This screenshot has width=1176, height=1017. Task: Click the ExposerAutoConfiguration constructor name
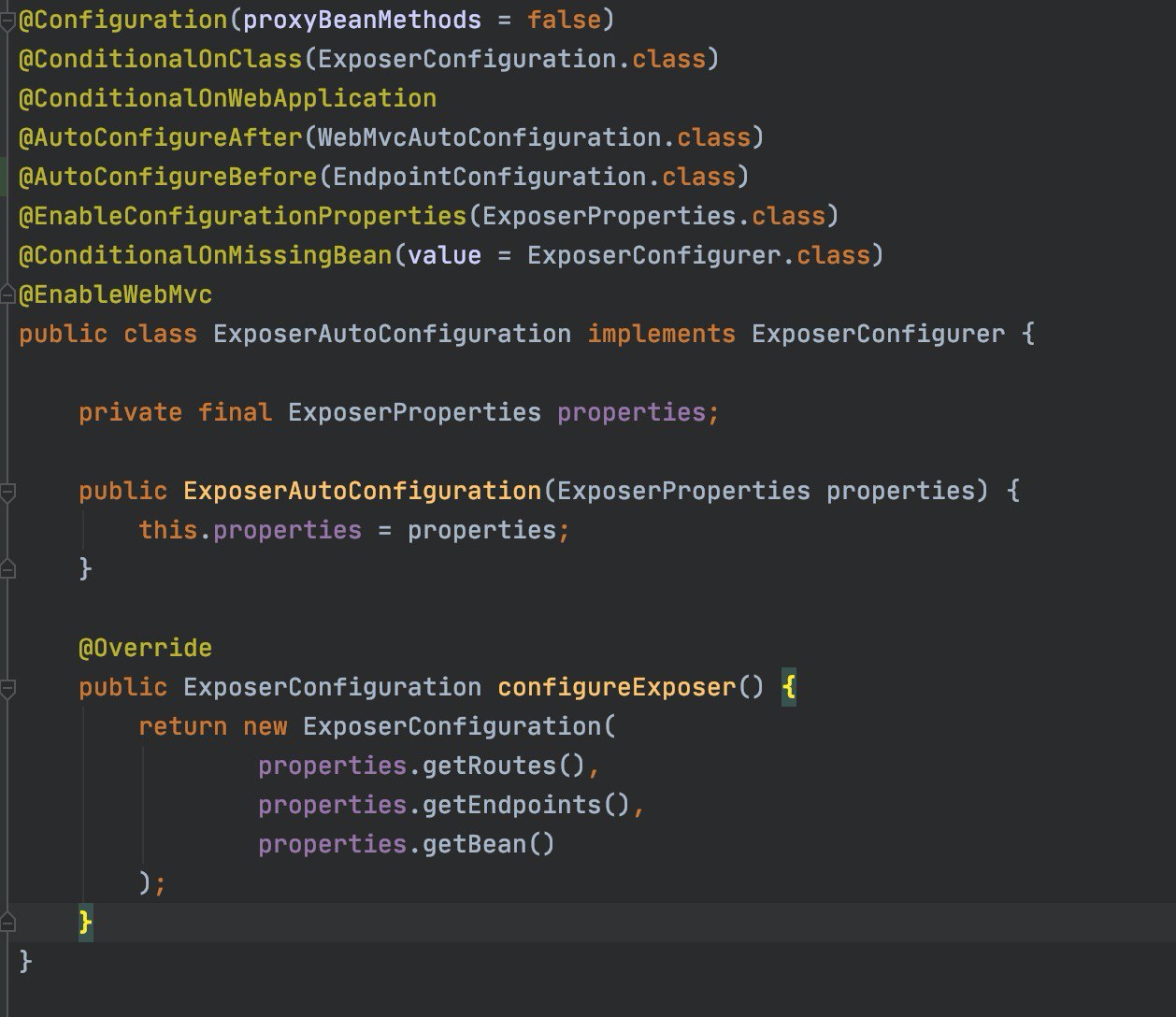tap(362, 491)
